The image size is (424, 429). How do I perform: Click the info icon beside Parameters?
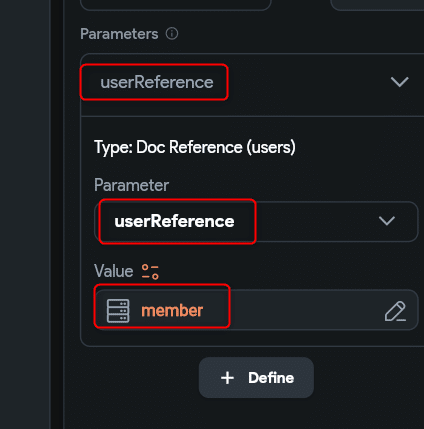172,34
